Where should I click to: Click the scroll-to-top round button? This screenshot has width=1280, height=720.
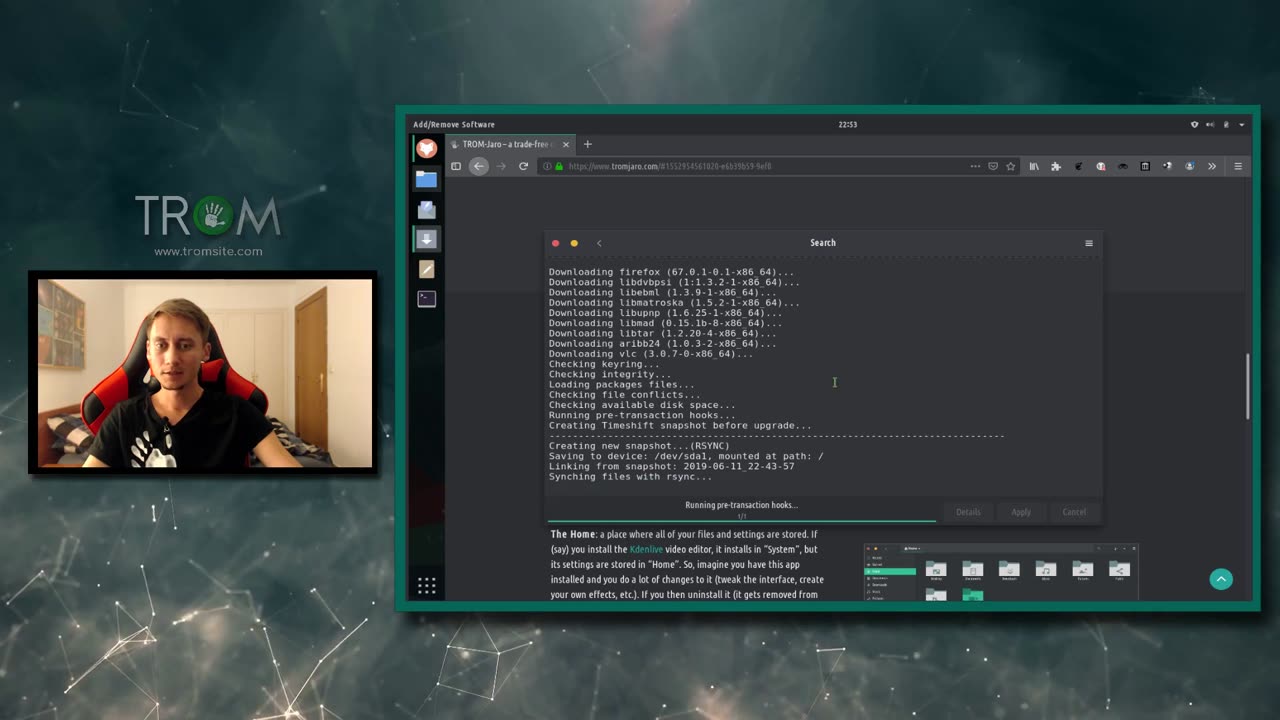(x=1221, y=579)
